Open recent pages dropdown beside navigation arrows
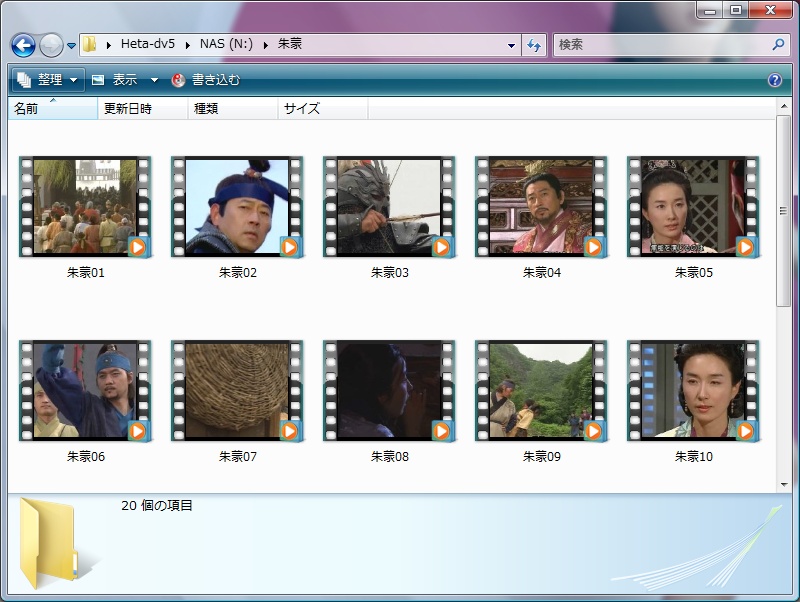This screenshot has width=800, height=602. point(71,46)
